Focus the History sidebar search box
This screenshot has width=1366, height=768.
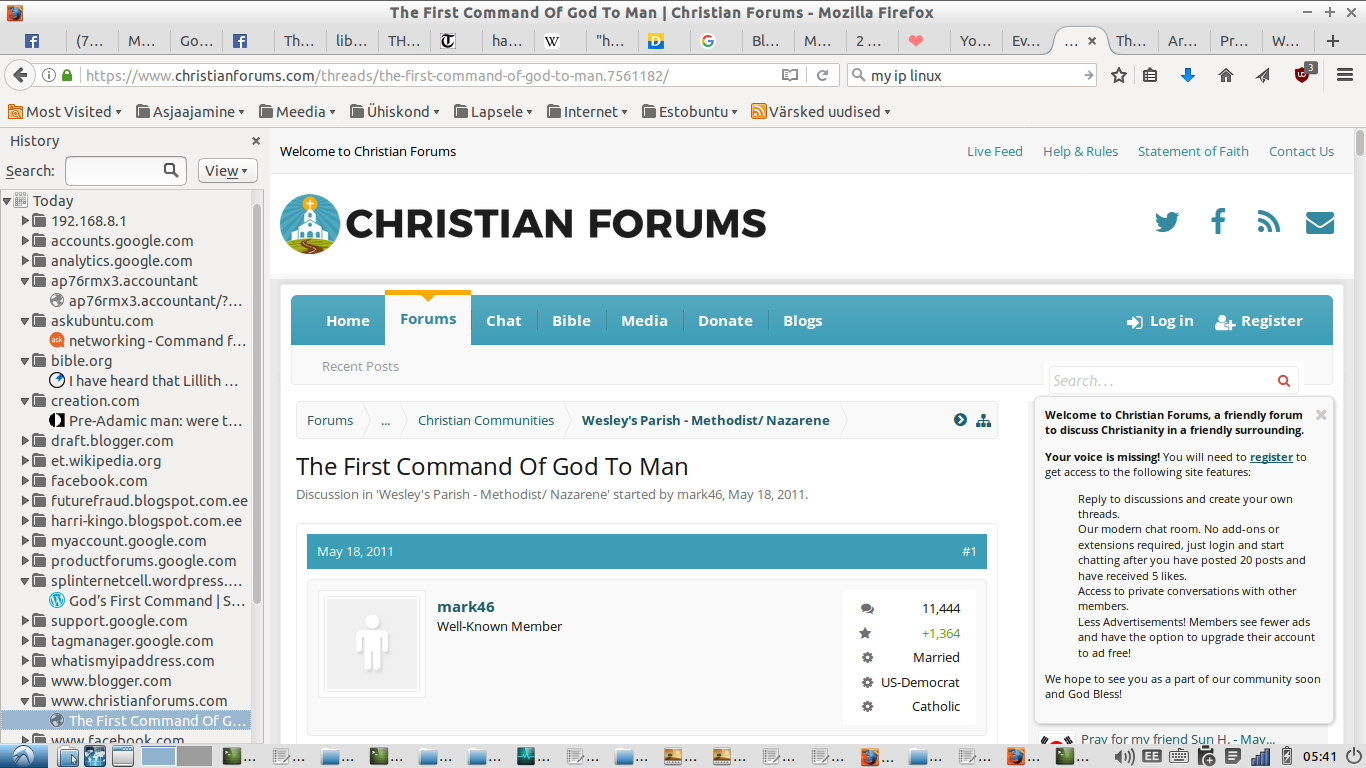pos(126,171)
